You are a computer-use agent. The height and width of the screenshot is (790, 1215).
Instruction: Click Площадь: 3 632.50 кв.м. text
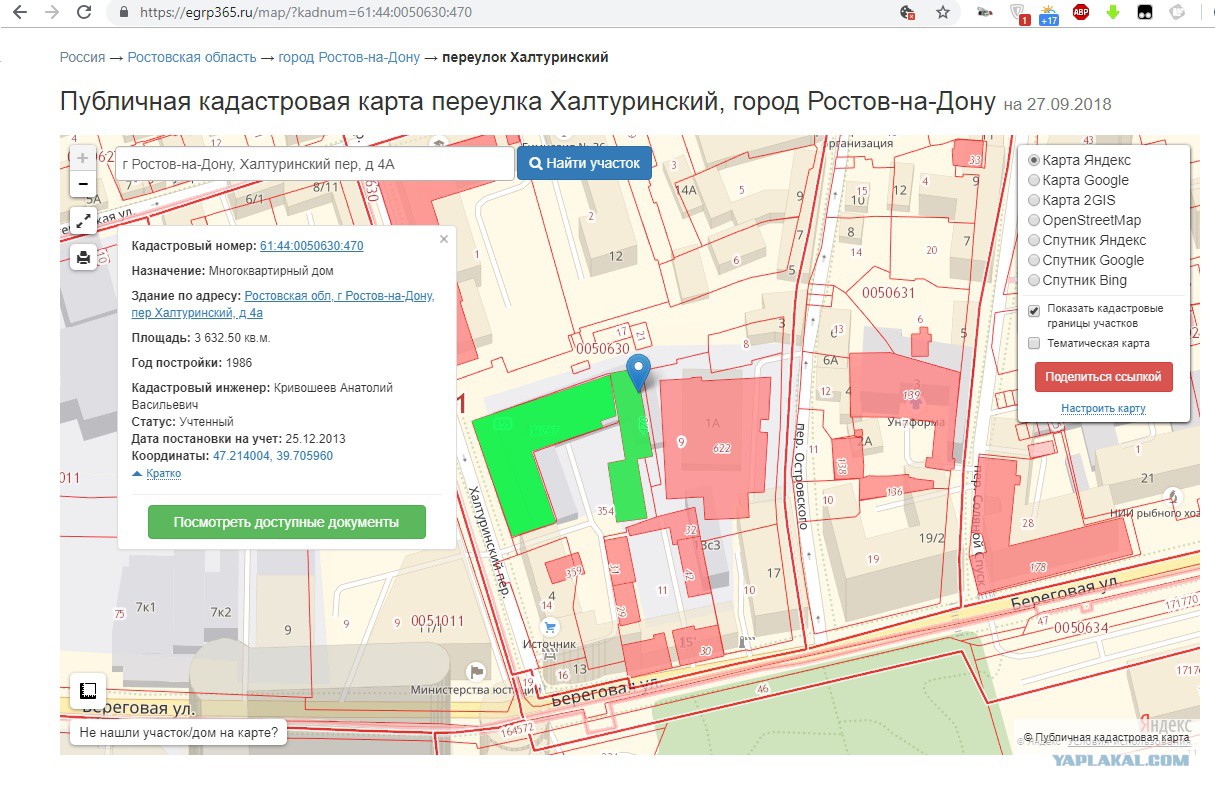coord(201,337)
